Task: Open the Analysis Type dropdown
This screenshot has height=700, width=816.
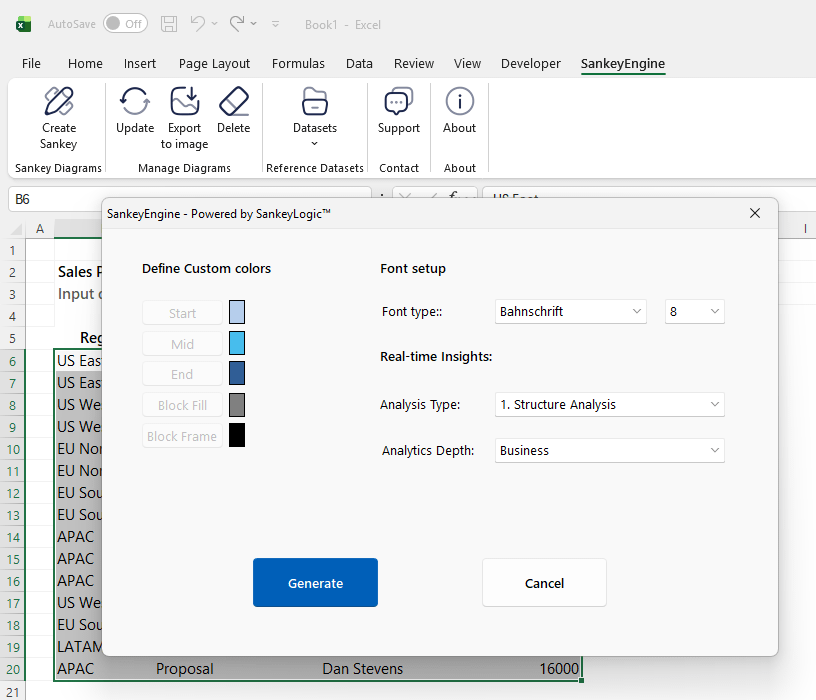Action: point(609,404)
